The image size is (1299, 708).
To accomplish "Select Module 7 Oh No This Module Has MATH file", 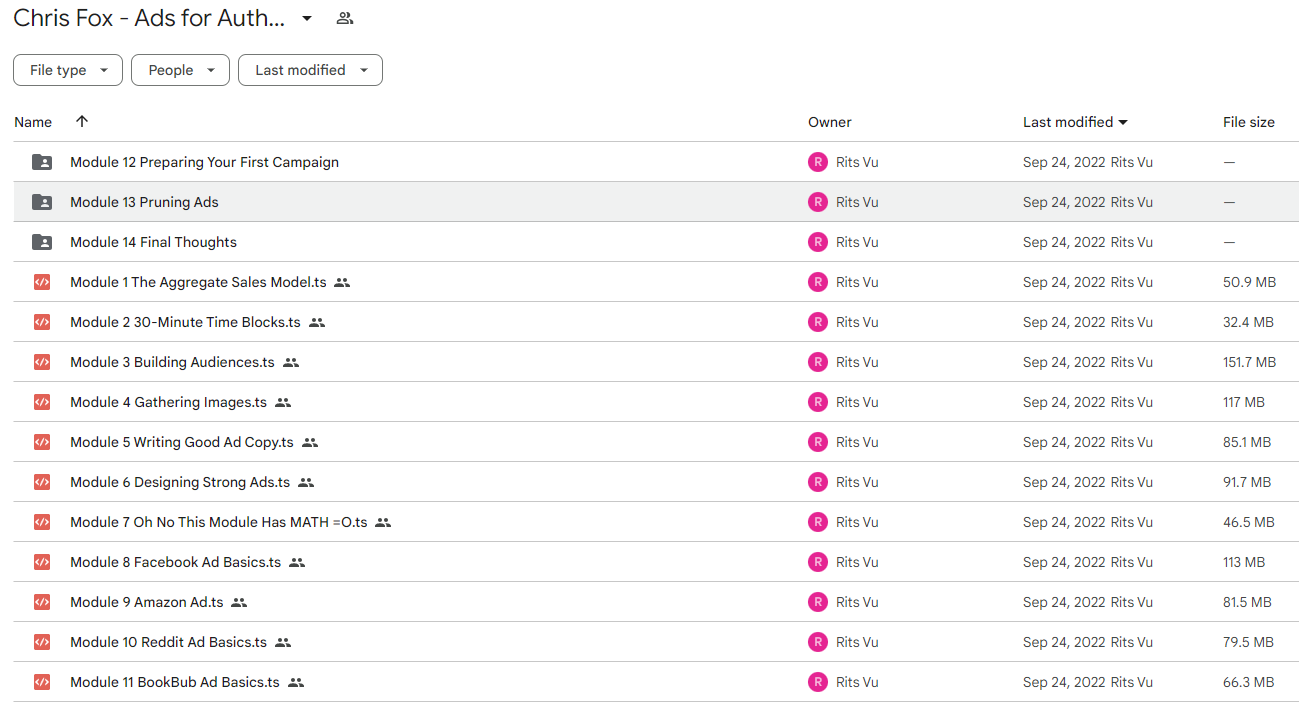I will (219, 522).
